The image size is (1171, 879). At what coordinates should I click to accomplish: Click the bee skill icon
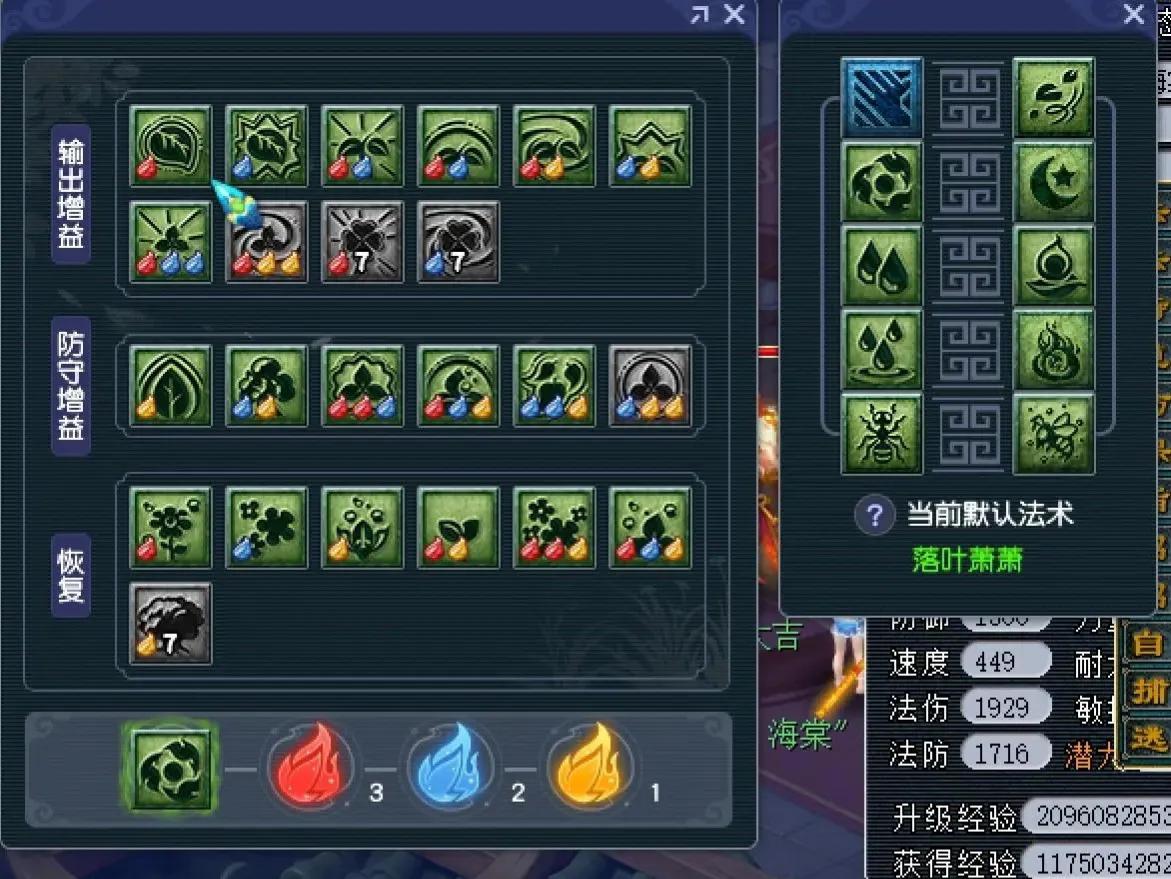point(1054,435)
